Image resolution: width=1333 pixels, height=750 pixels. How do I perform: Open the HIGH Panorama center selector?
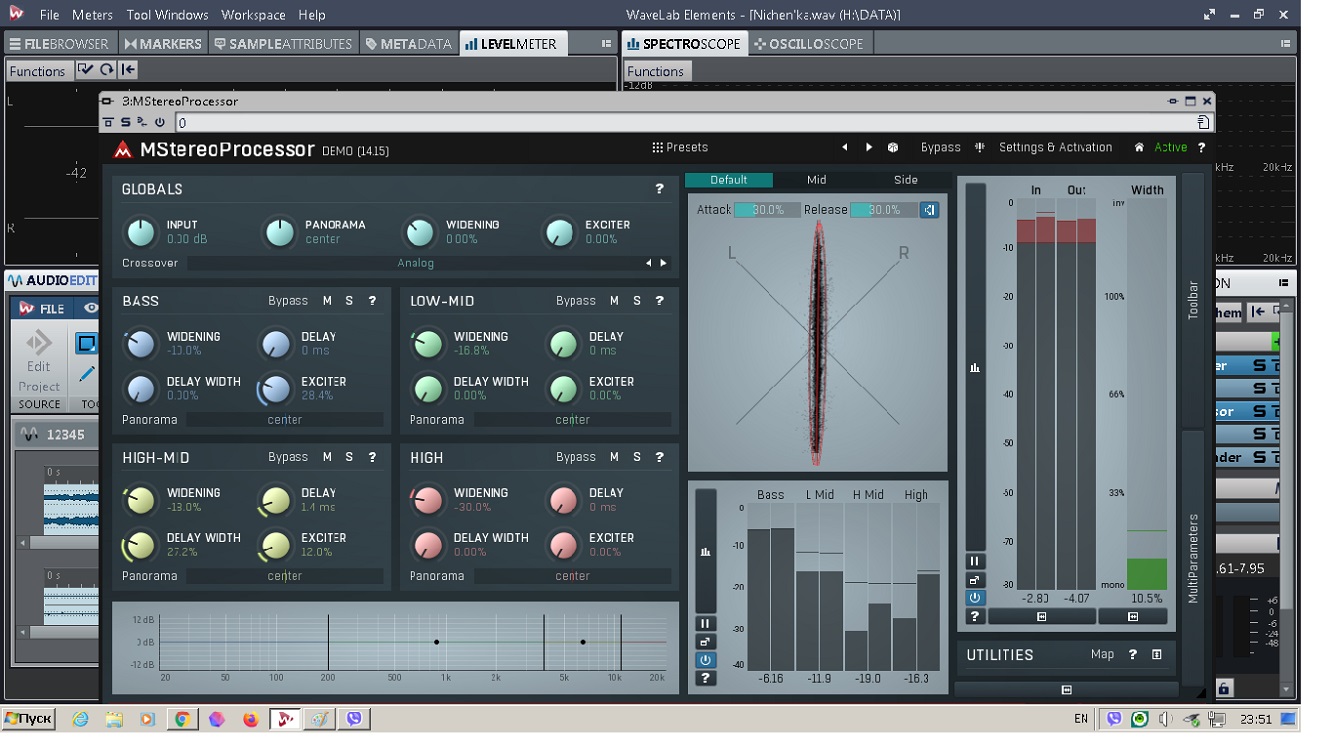coord(573,576)
